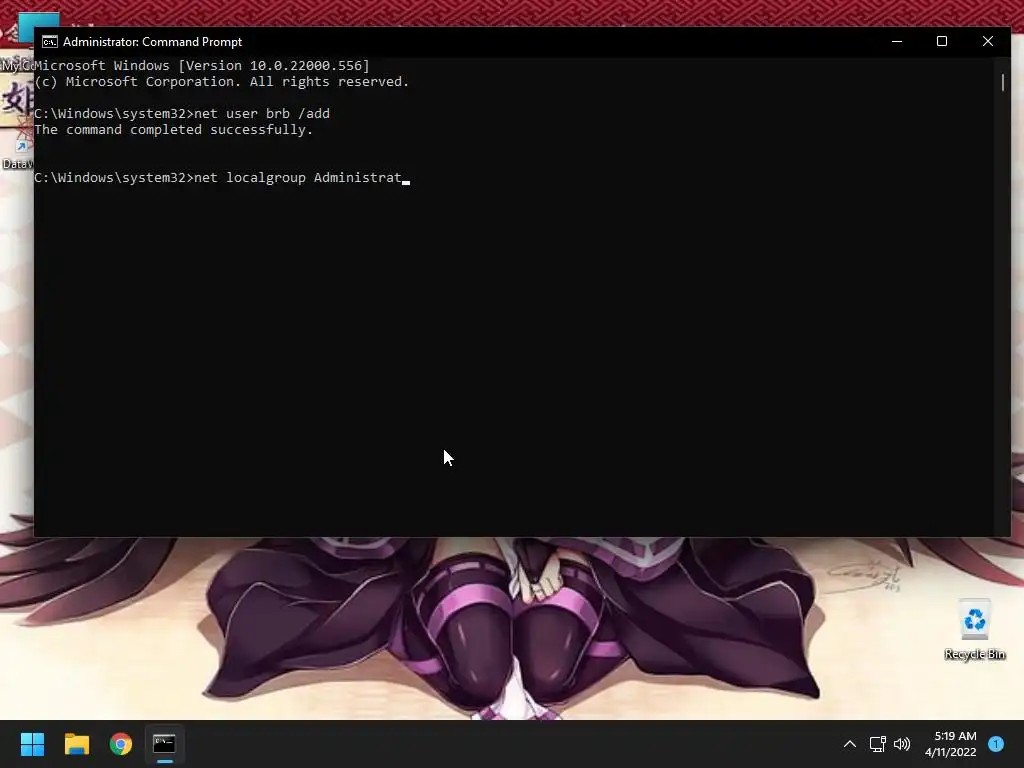Click 'The command completed successfully.' output line
This screenshot has height=768, width=1024.
point(174,129)
